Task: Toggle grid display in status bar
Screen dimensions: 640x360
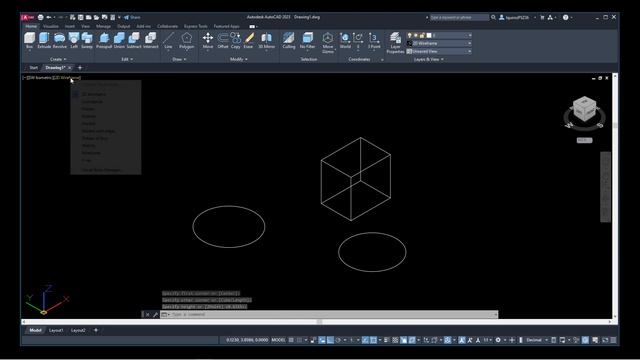Action: point(291,340)
